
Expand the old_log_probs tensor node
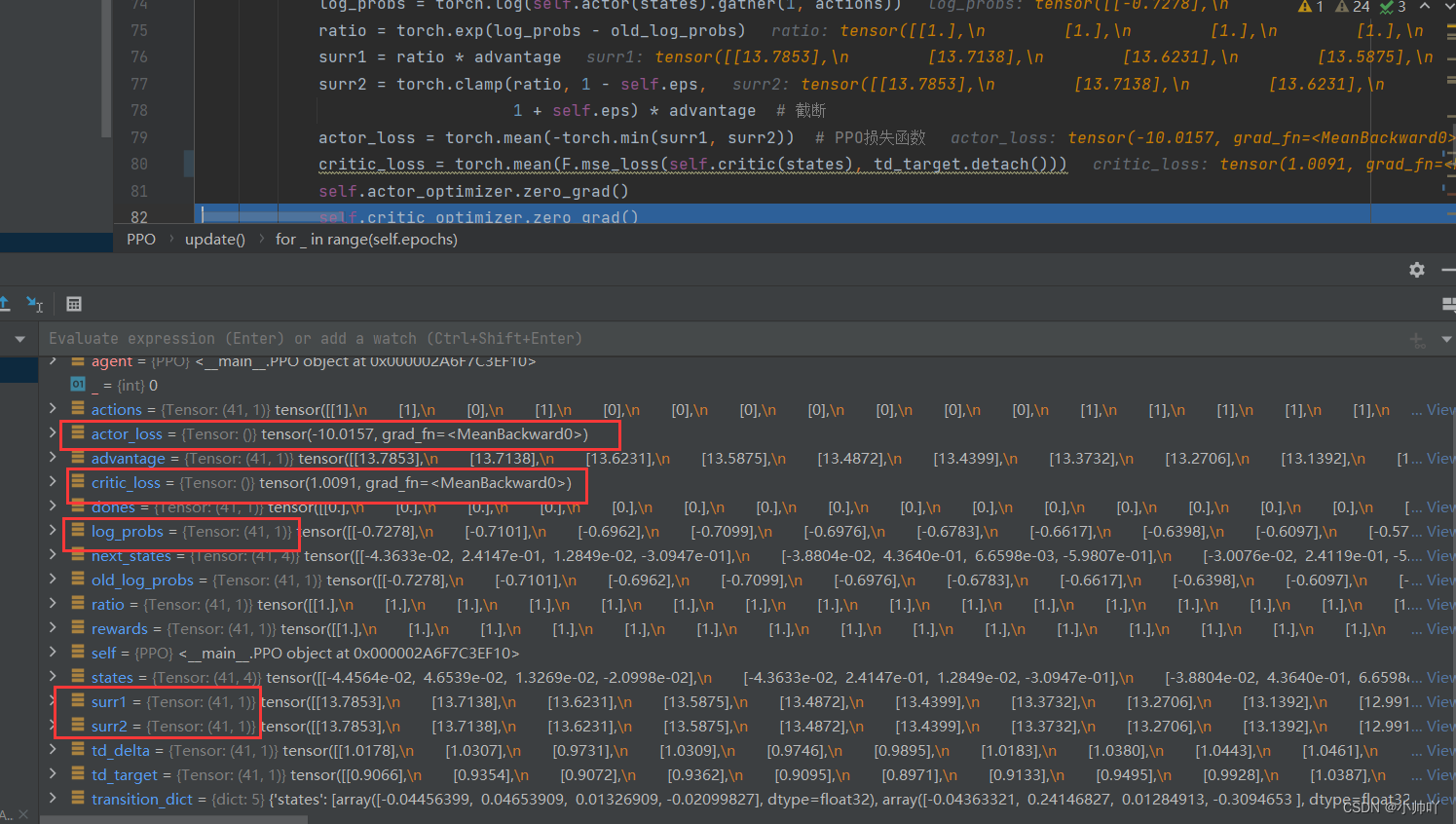53,580
